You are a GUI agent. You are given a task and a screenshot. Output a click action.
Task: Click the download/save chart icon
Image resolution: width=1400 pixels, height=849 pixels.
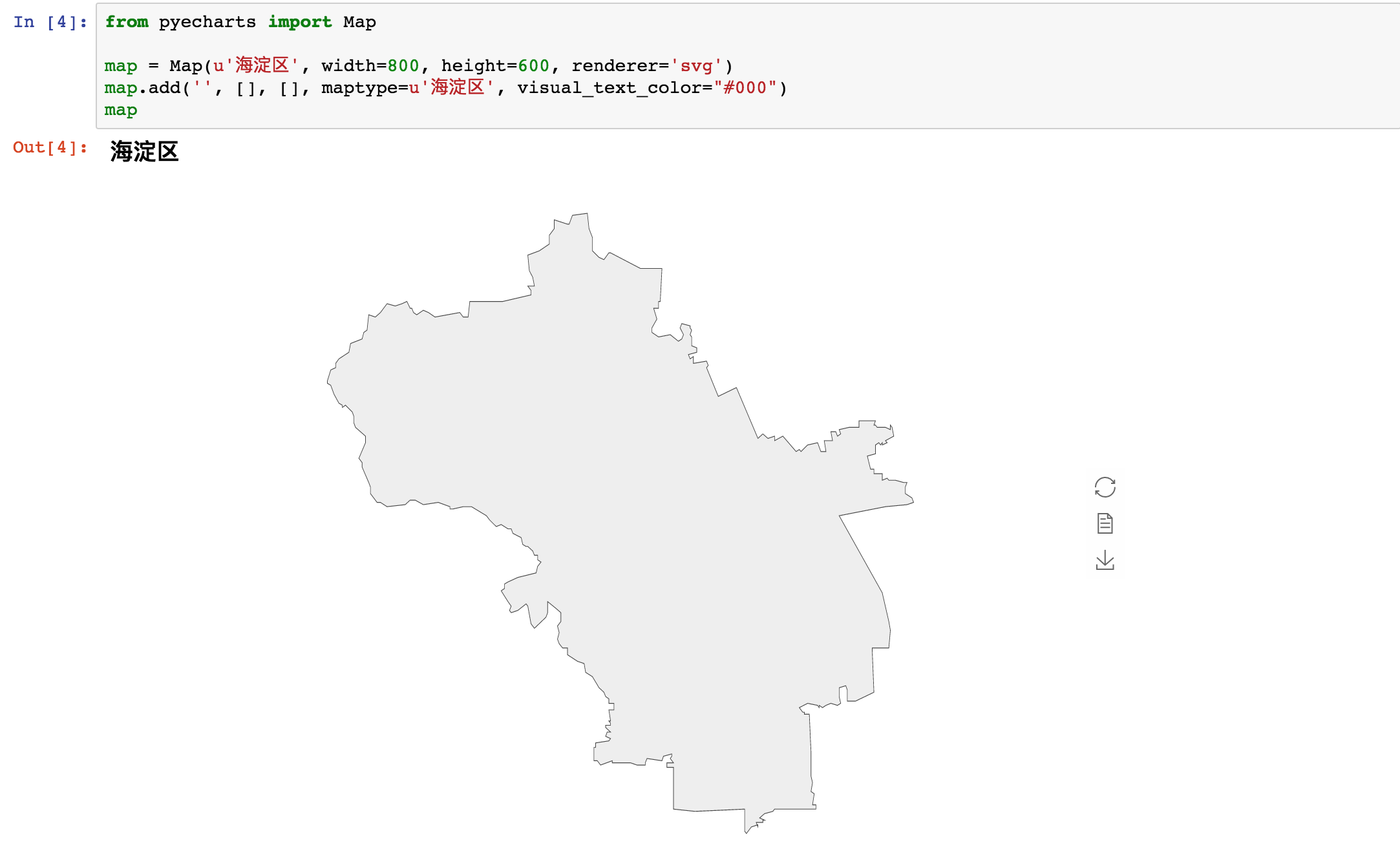coord(1104,557)
